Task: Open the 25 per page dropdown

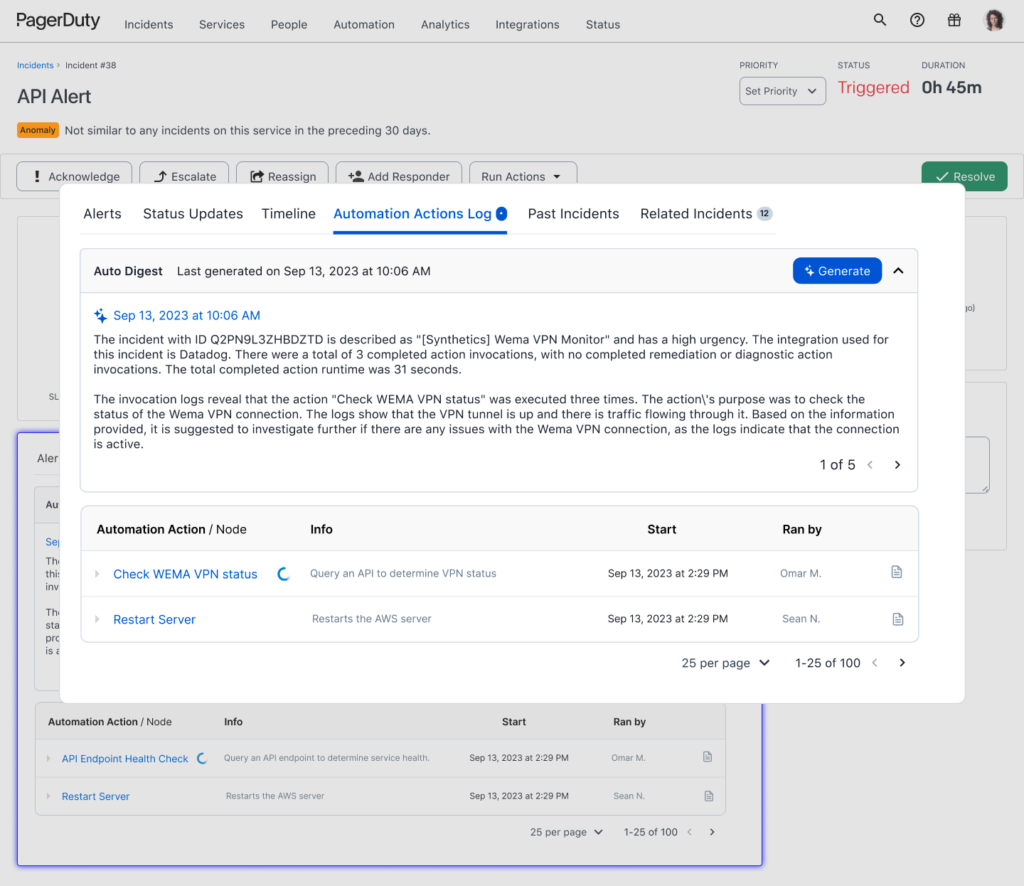Action: [x=725, y=662]
